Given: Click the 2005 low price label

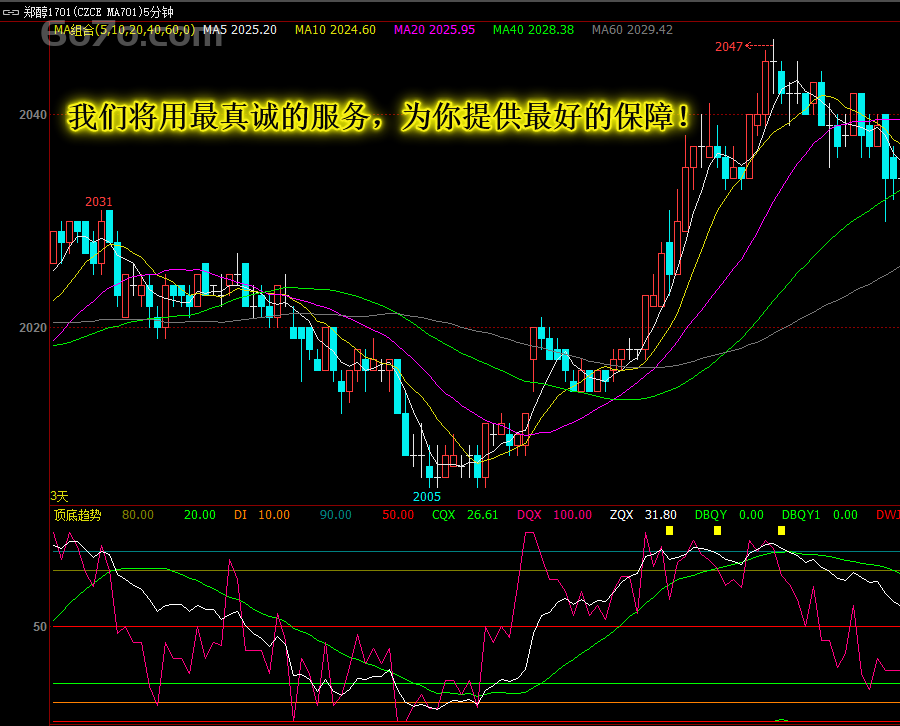Looking at the screenshot, I should (x=427, y=496).
